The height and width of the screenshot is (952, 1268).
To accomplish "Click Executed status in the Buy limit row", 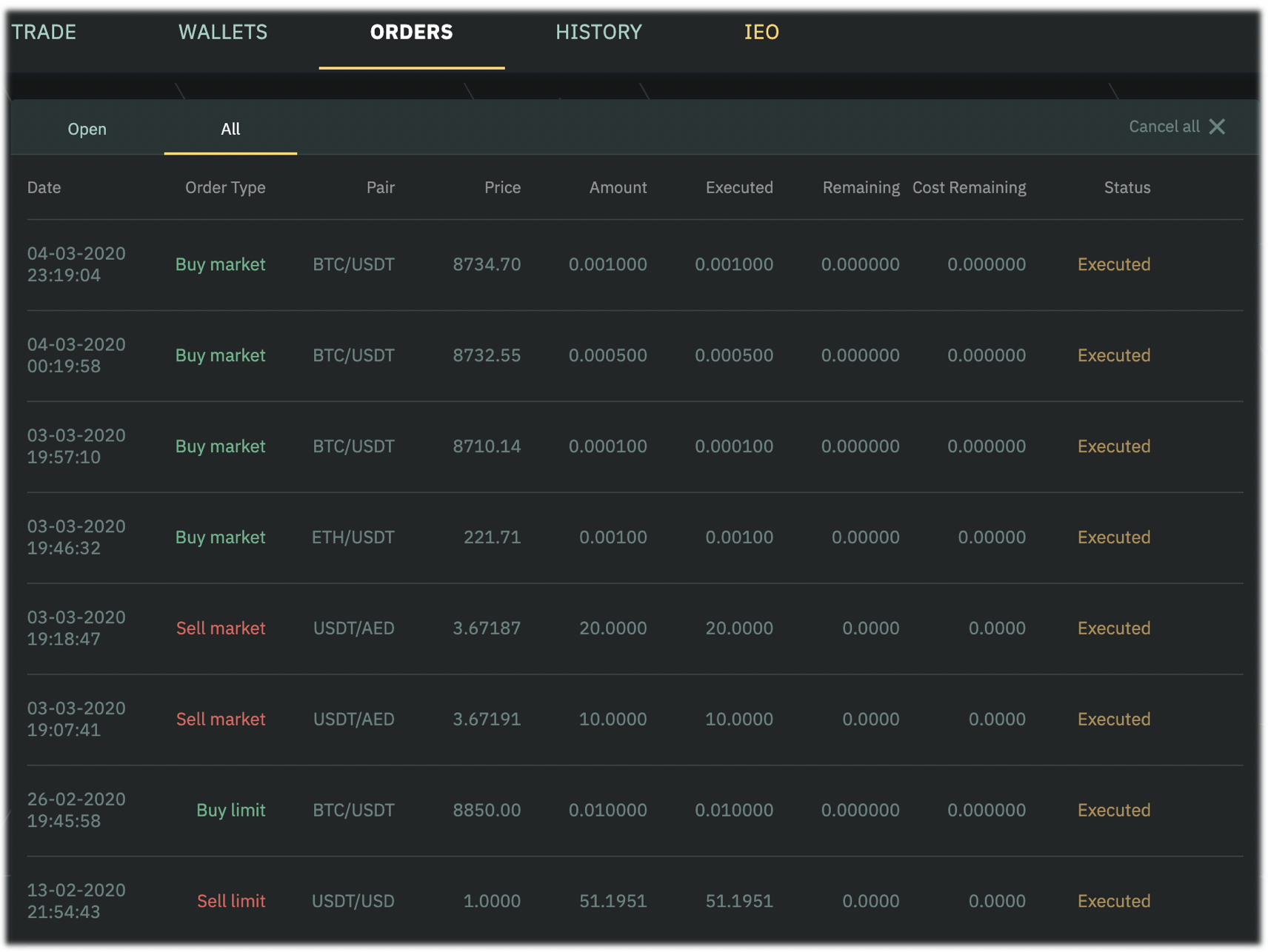I will click(x=1113, y=810).
